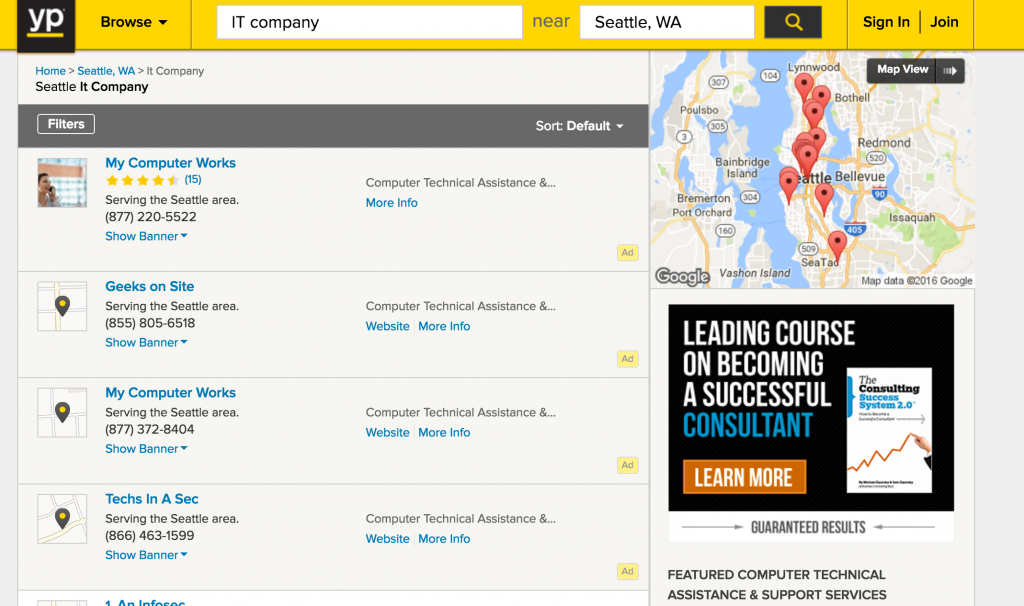This screenshot has height=606, width=1024.
Task: Click the IT company search input field
Action: tap(369, 22)
